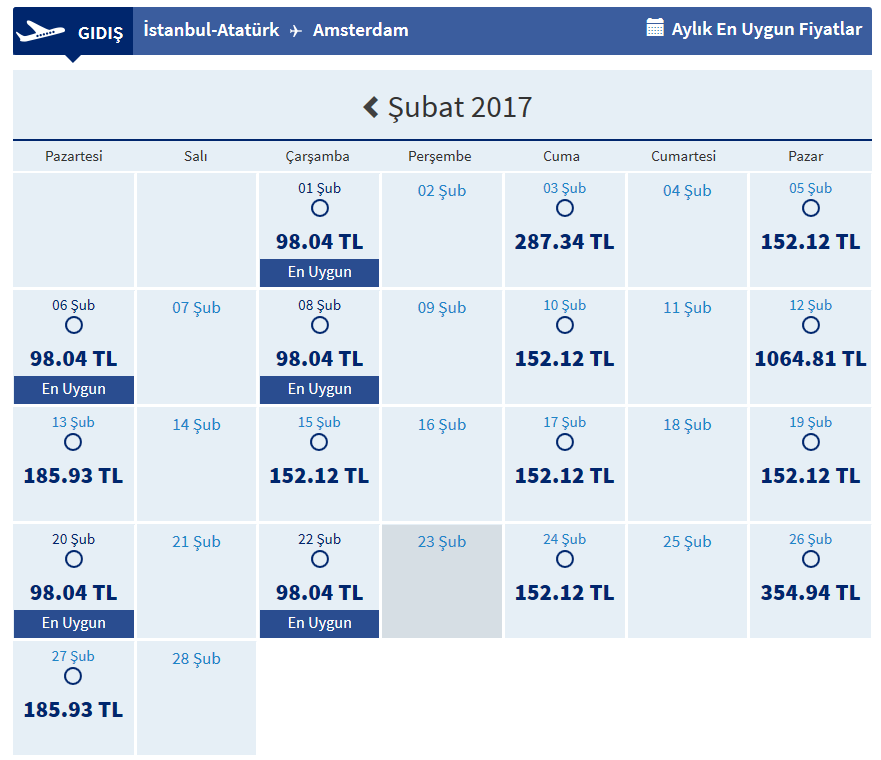
Task: Click the 23 Şub highlighted cell
Action: coord(442,580)
